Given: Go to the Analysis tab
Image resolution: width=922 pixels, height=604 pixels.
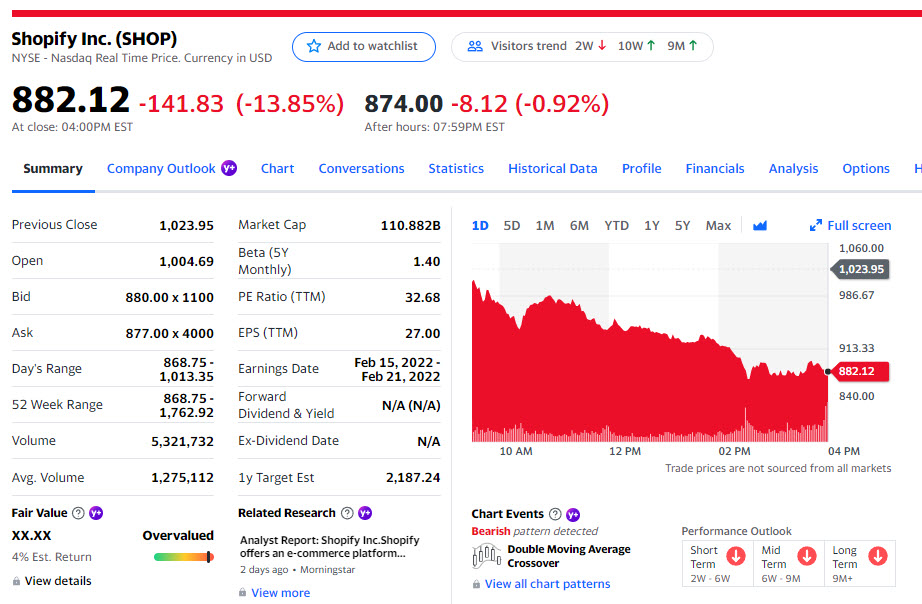Looking at the screenshot, I should [793, 169].
